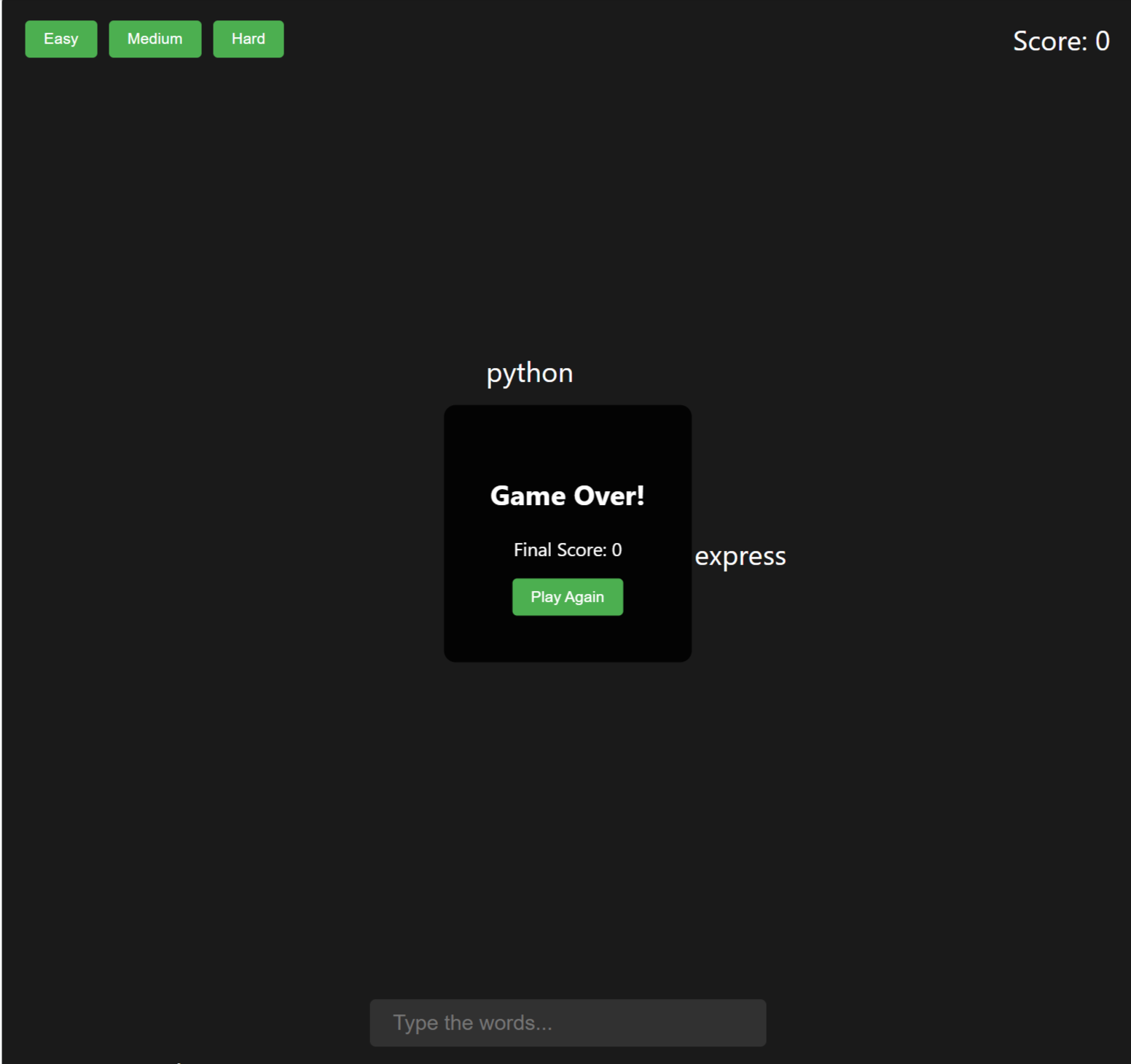Click the 'Final Score: 0' text
The width and height of the screenshot is (1131, 1064).
(567, 550)
